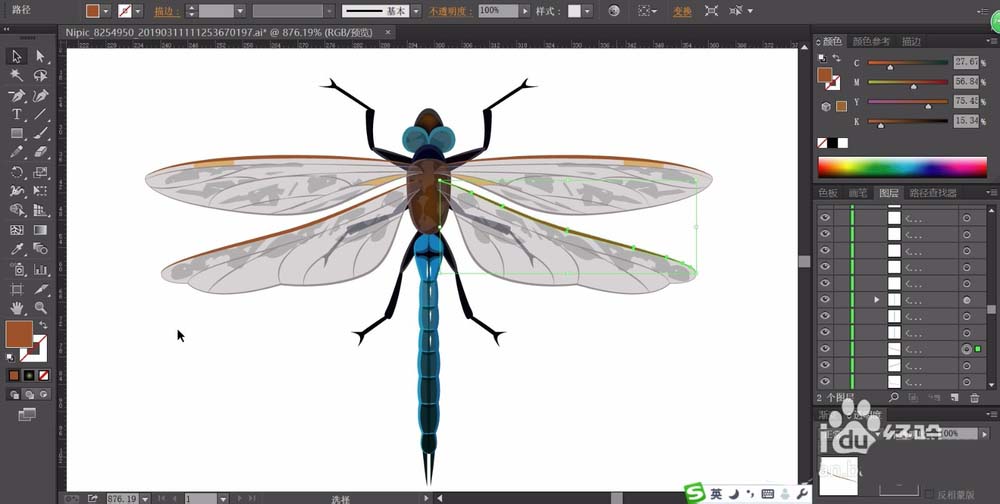This screenshot has width=1000, height=504.
Task: Select the Type tool
Action: pyautogui.click(x=17, y=115)
